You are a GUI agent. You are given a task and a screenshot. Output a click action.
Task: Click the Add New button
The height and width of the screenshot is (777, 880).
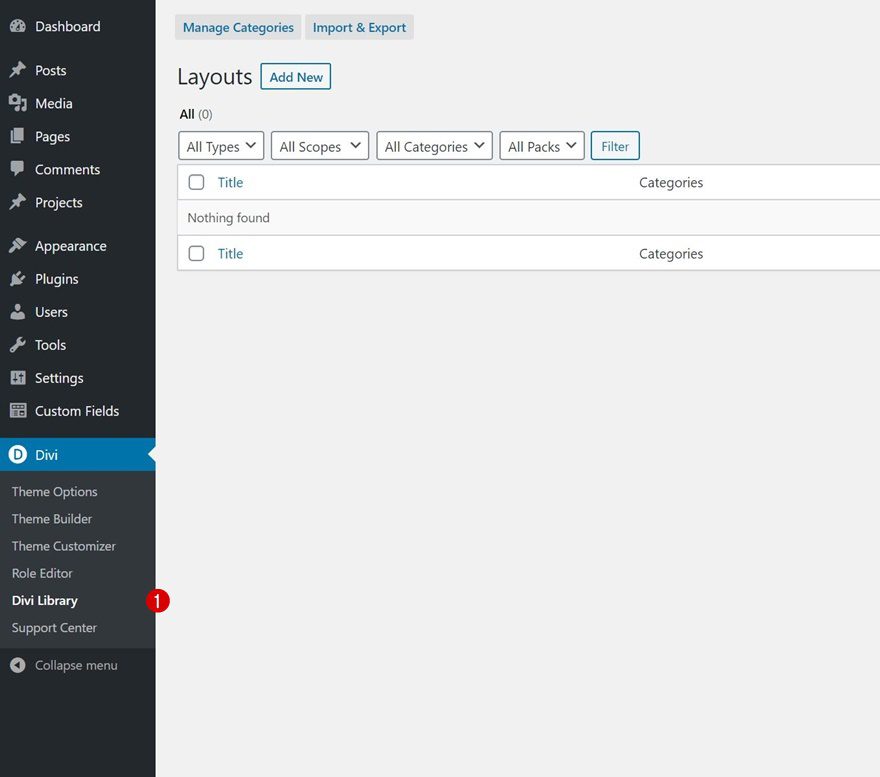[295, 76]
